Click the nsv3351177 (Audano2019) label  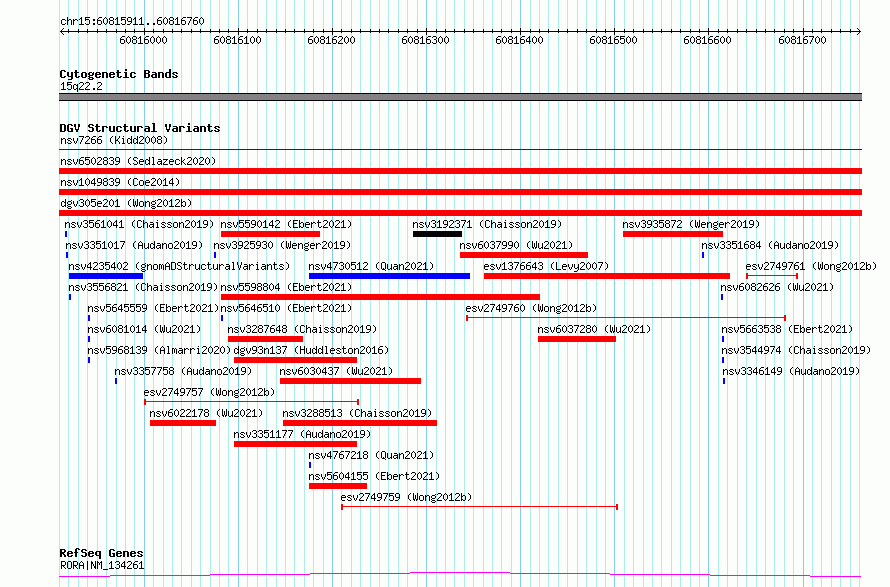302,434
